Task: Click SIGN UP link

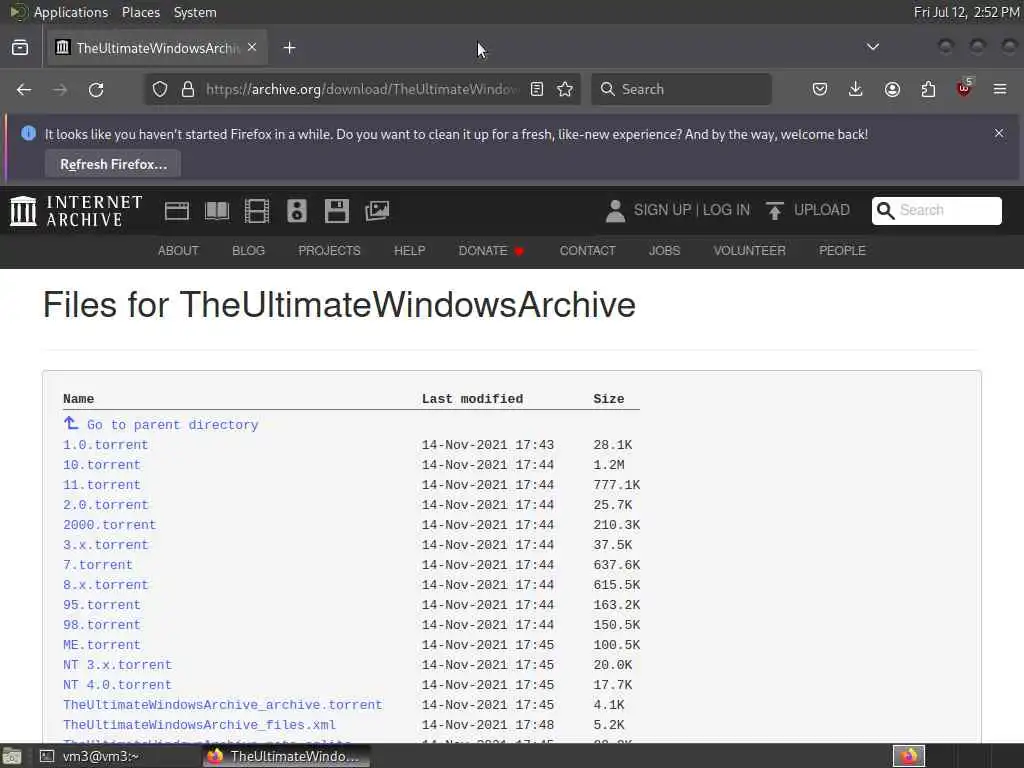Action: pos(662,210)
